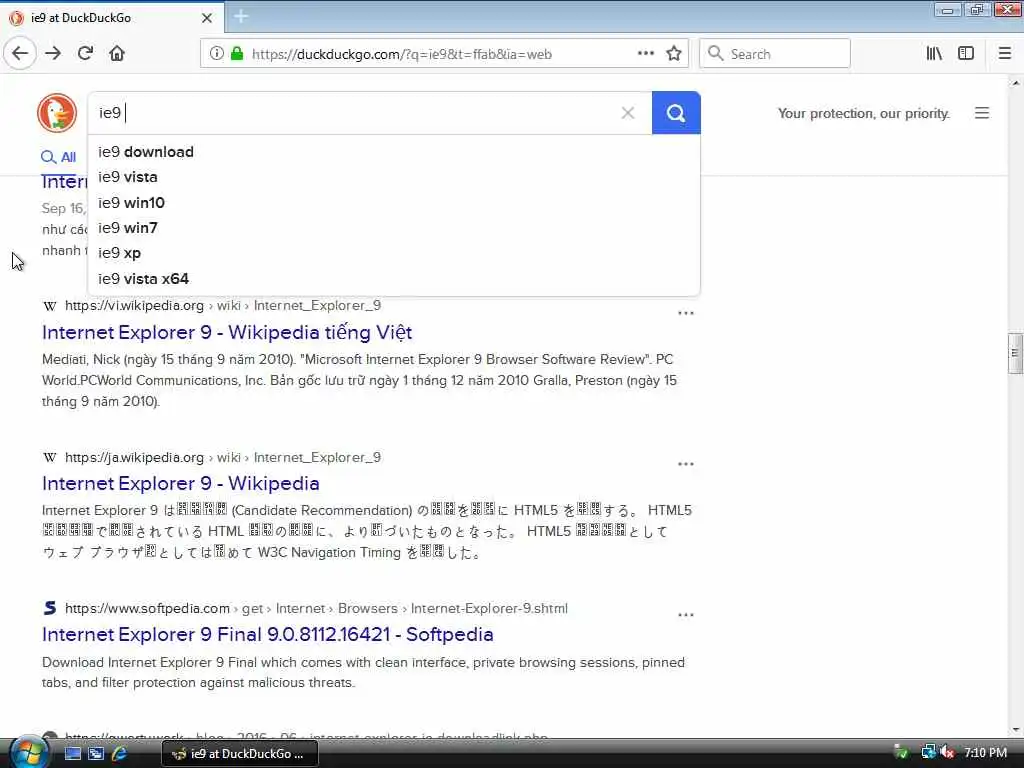Submit search with blue magnifier button
The width and height of the screenshot is (1024, 768).
(x=676, y=113)
